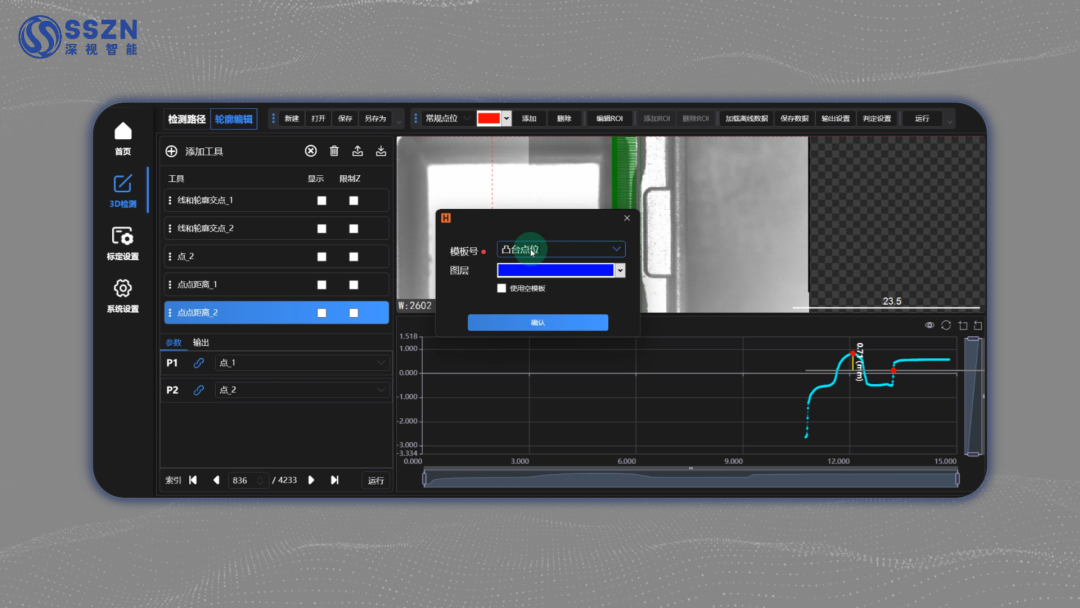Viewport: 1080px width, 608px height.
Task: Open the 常规点位 dropdown in the toolbar
Action: tap(444, 118)
